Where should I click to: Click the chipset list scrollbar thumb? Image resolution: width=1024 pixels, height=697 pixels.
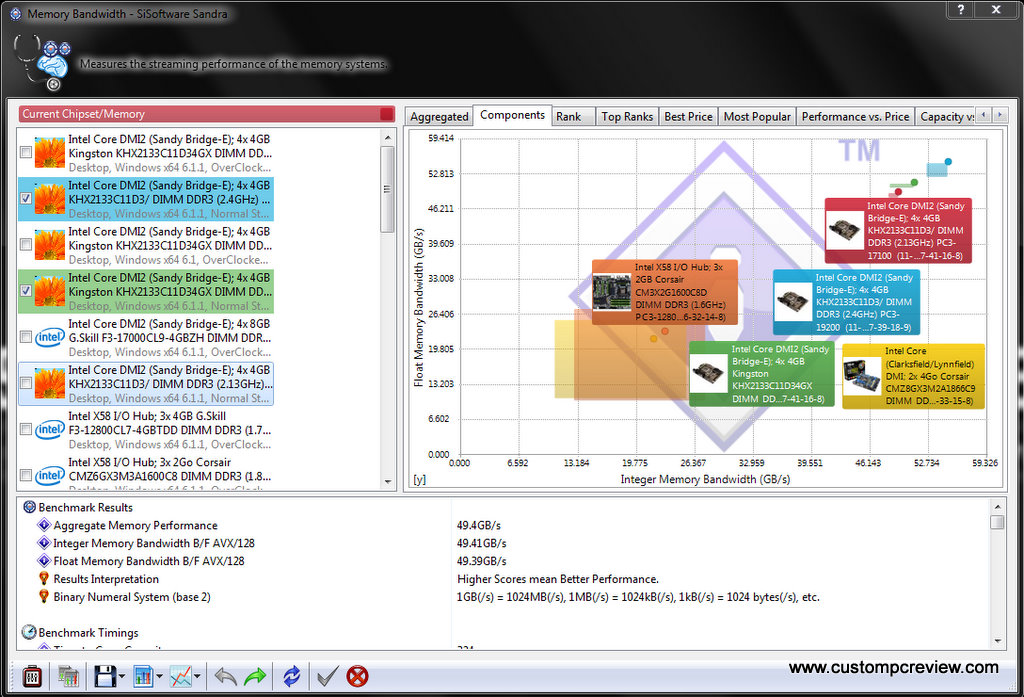(388, 189)
